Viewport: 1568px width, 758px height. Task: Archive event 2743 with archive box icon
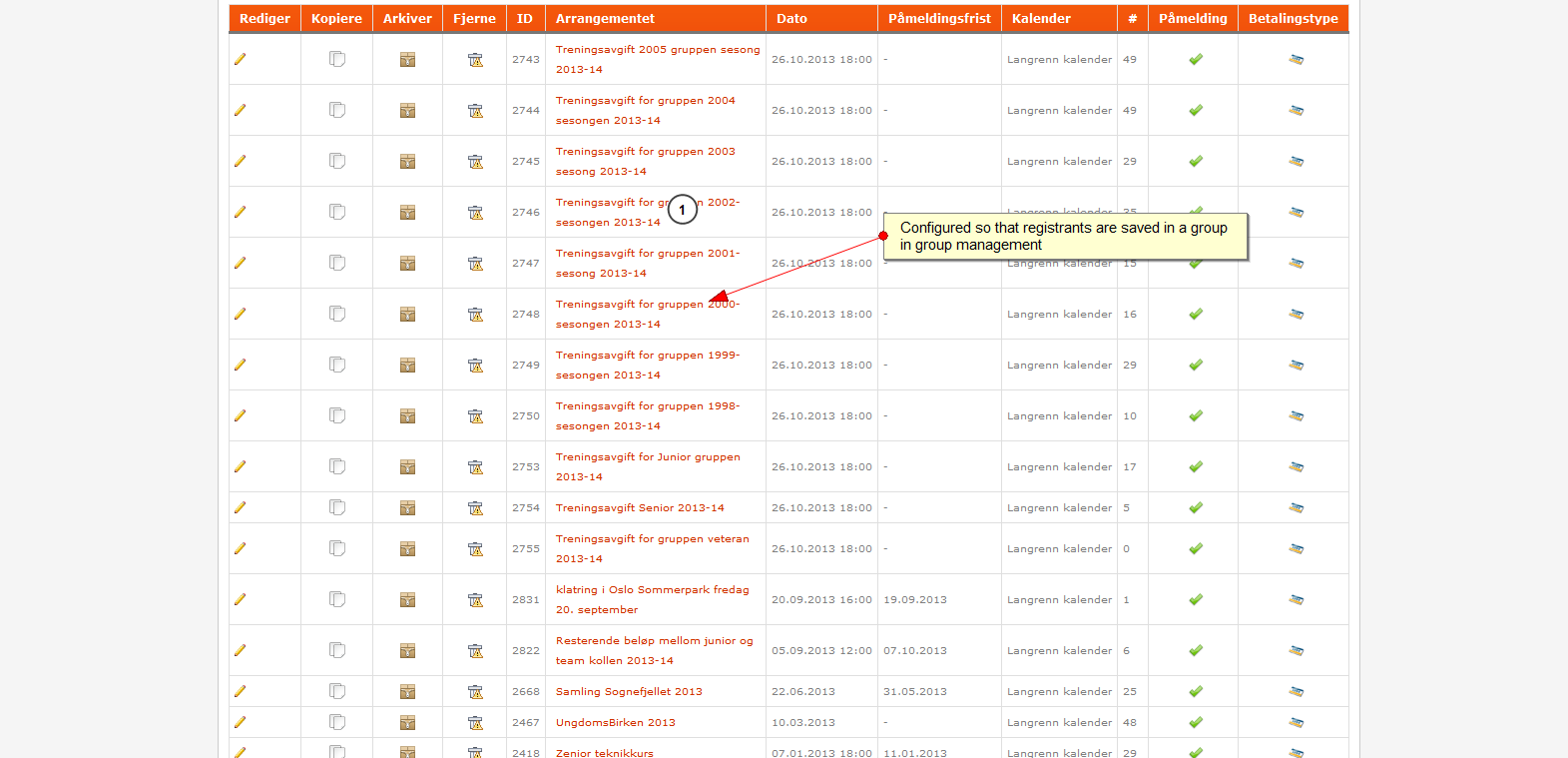click(x=407, y=59)
